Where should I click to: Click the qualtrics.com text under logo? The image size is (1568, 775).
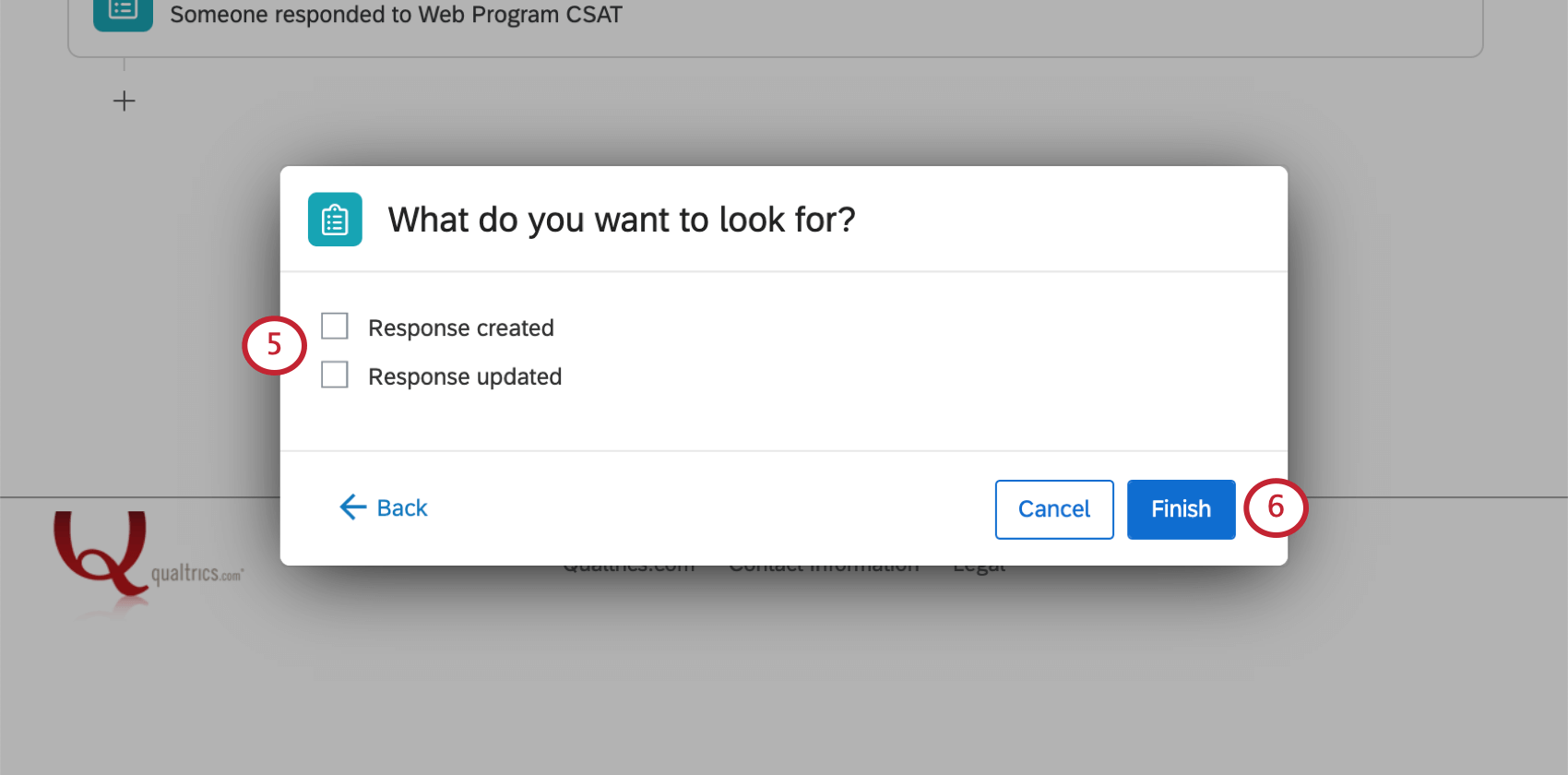click(x=196, y=574)
